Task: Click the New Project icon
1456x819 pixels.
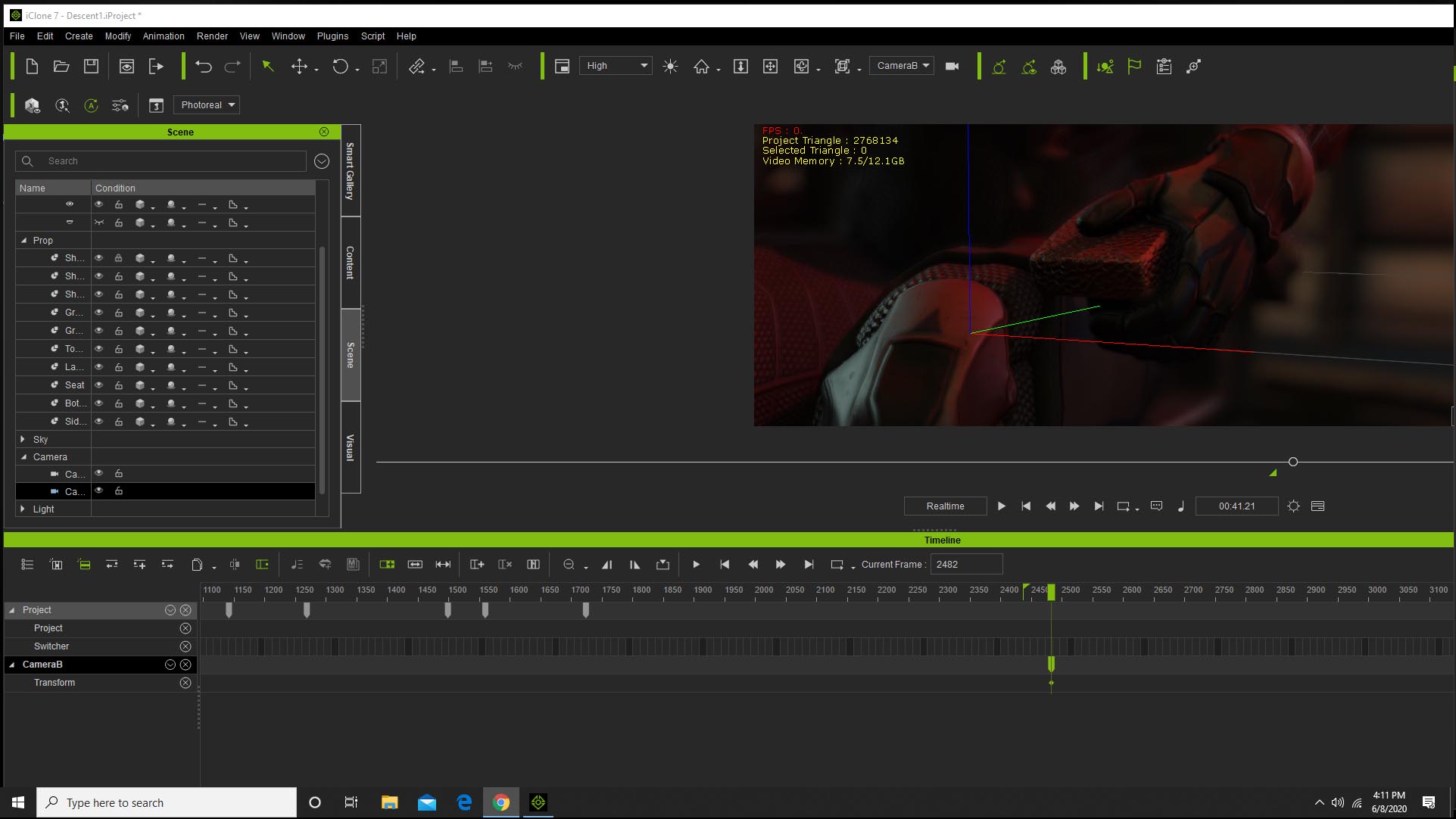Action: point(32,67)
